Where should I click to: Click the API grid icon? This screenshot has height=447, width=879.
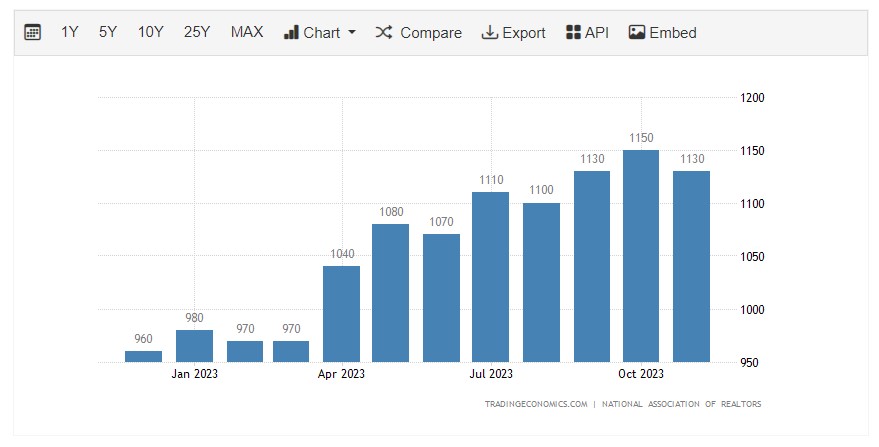click(573, 32)
